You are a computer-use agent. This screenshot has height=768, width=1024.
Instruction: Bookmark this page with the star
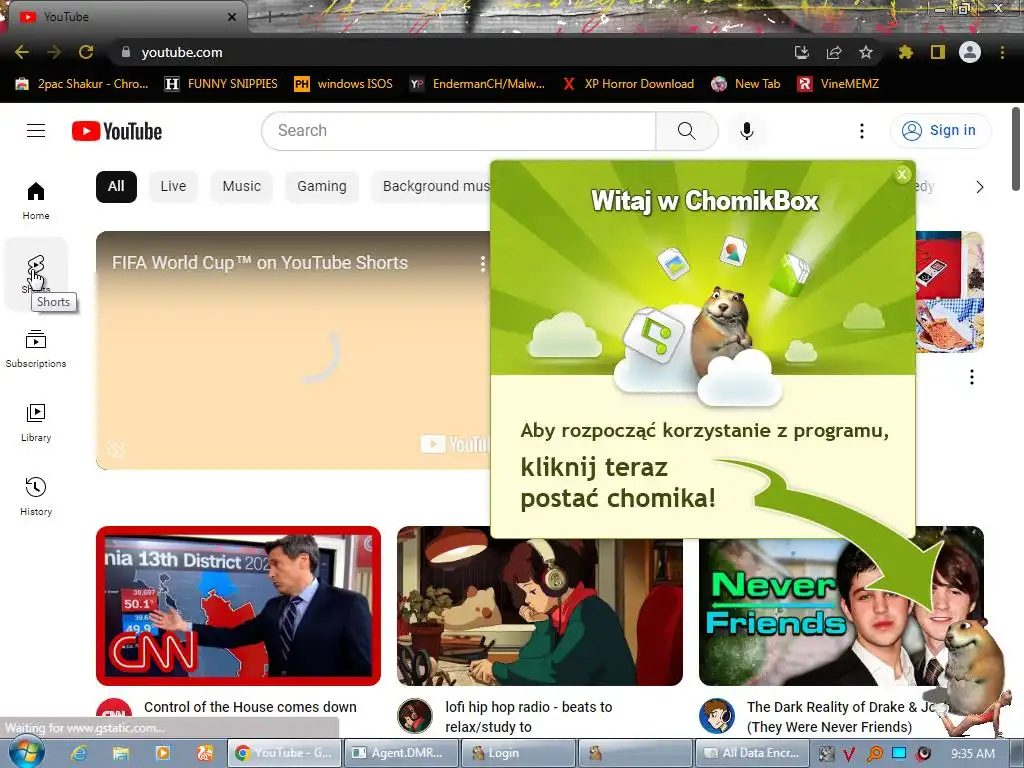tap(865, 52)
